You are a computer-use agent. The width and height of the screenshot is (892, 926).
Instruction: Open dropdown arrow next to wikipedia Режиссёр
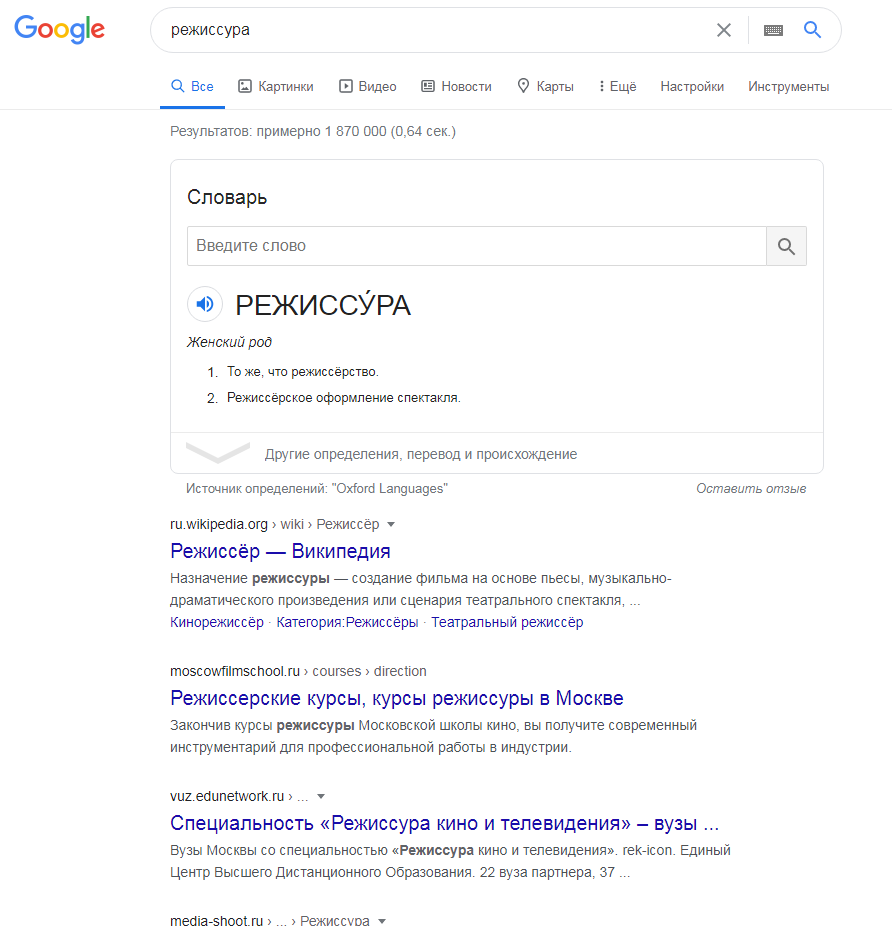[x=390, y=524]
